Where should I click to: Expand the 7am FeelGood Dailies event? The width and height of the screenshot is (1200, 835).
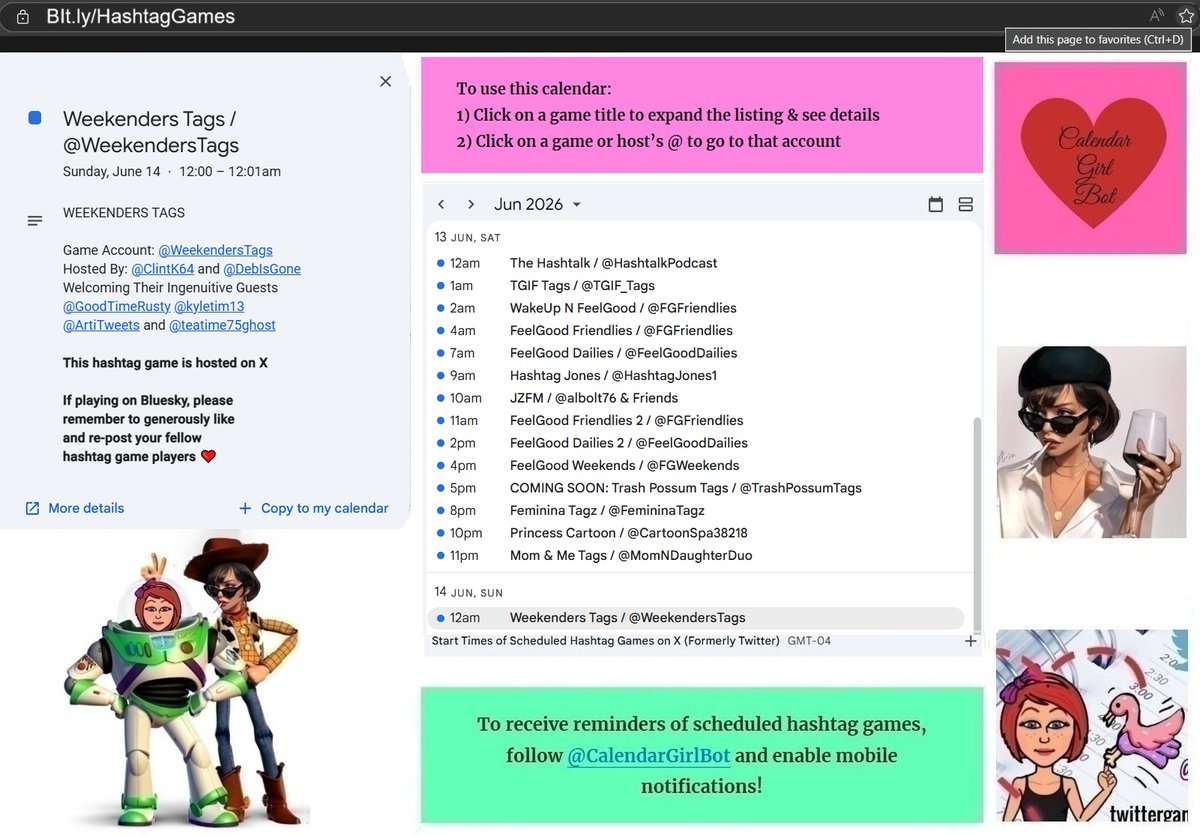pos(698,353)
